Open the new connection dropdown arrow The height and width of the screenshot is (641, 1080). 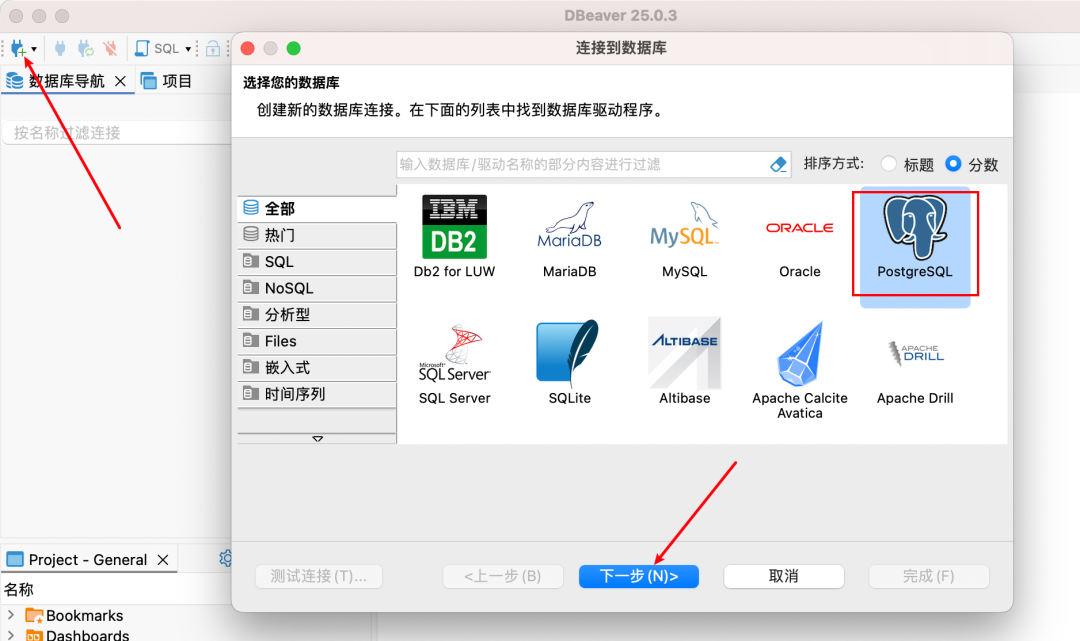coord(33,48)
